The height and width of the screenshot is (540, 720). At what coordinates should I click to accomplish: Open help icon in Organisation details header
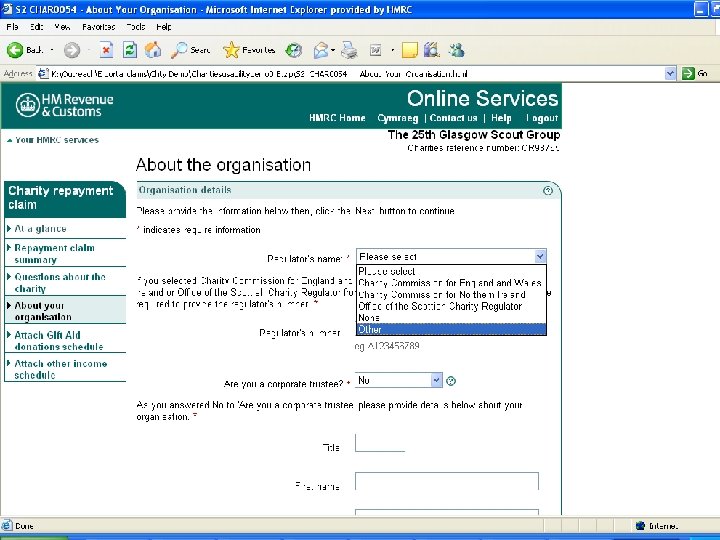coord(548,191)
